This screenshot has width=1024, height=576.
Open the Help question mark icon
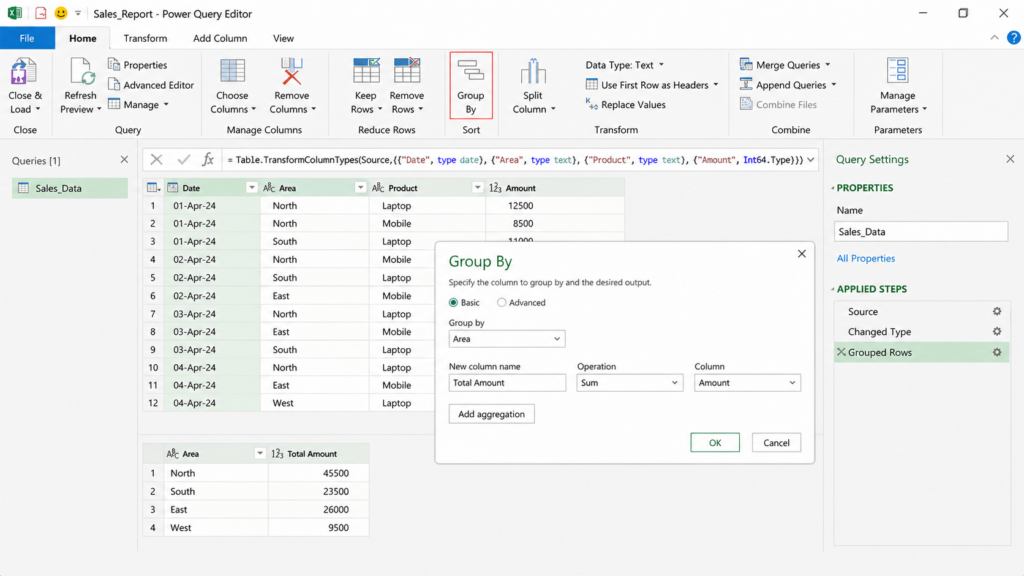tap(1013, 38)
